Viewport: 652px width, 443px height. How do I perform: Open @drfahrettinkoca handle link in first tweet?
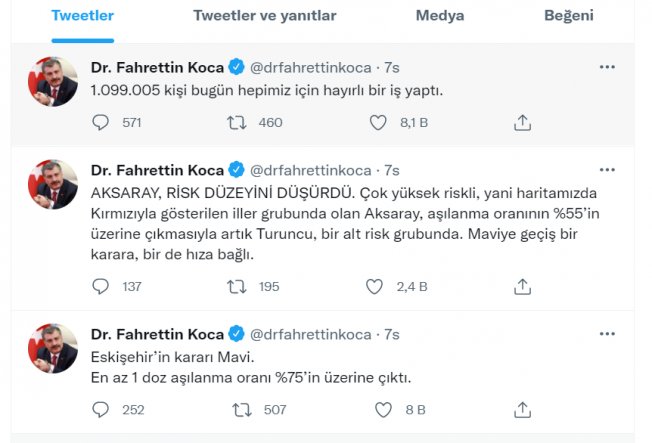tap(311, 67)
